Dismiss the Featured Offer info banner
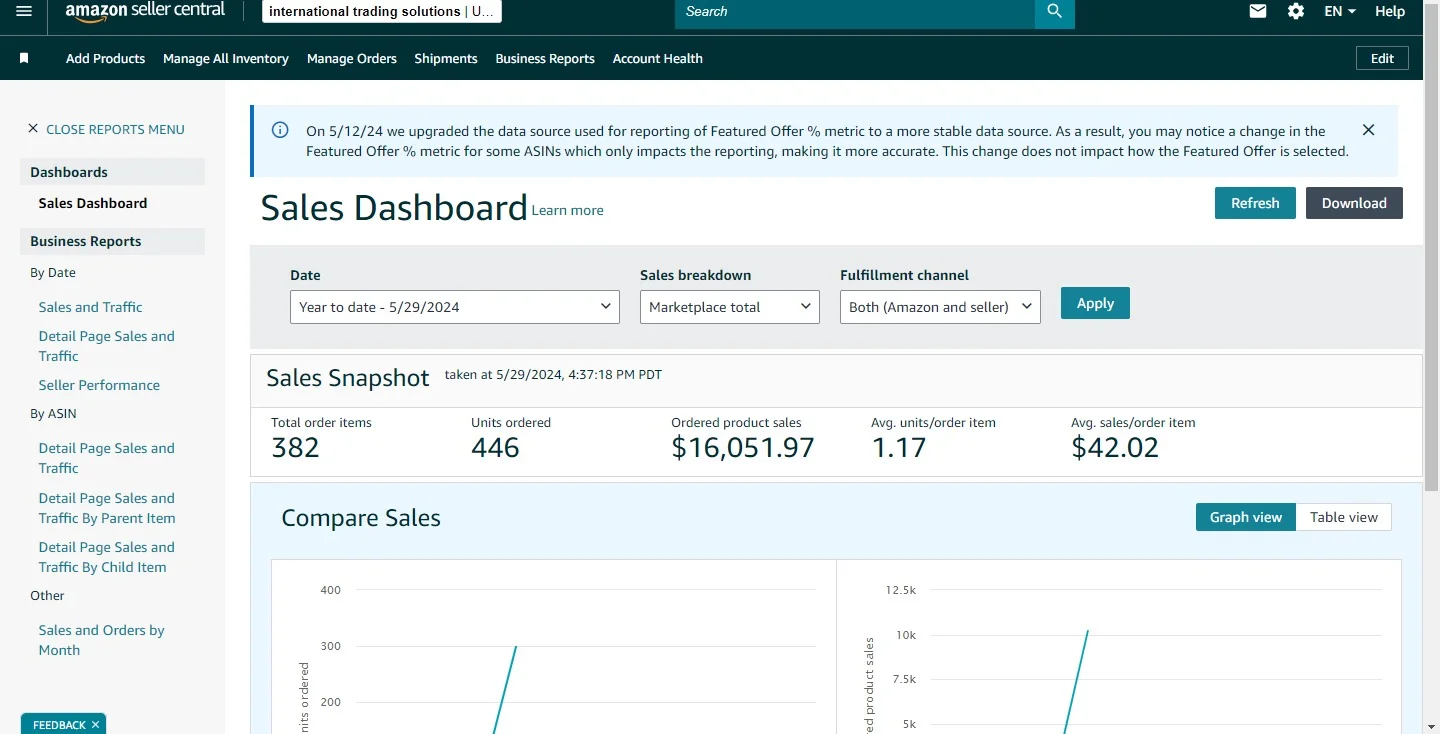This screenshot has width=1440, height=734. point(1368,130)
